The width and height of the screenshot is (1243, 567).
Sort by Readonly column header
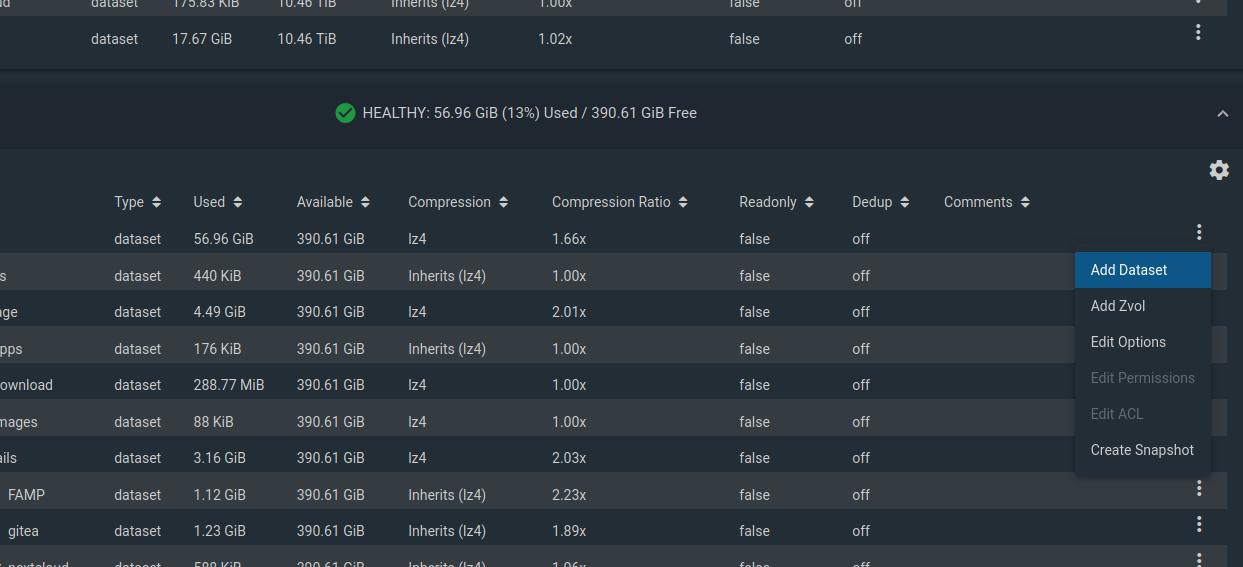[x=776, y=202]
